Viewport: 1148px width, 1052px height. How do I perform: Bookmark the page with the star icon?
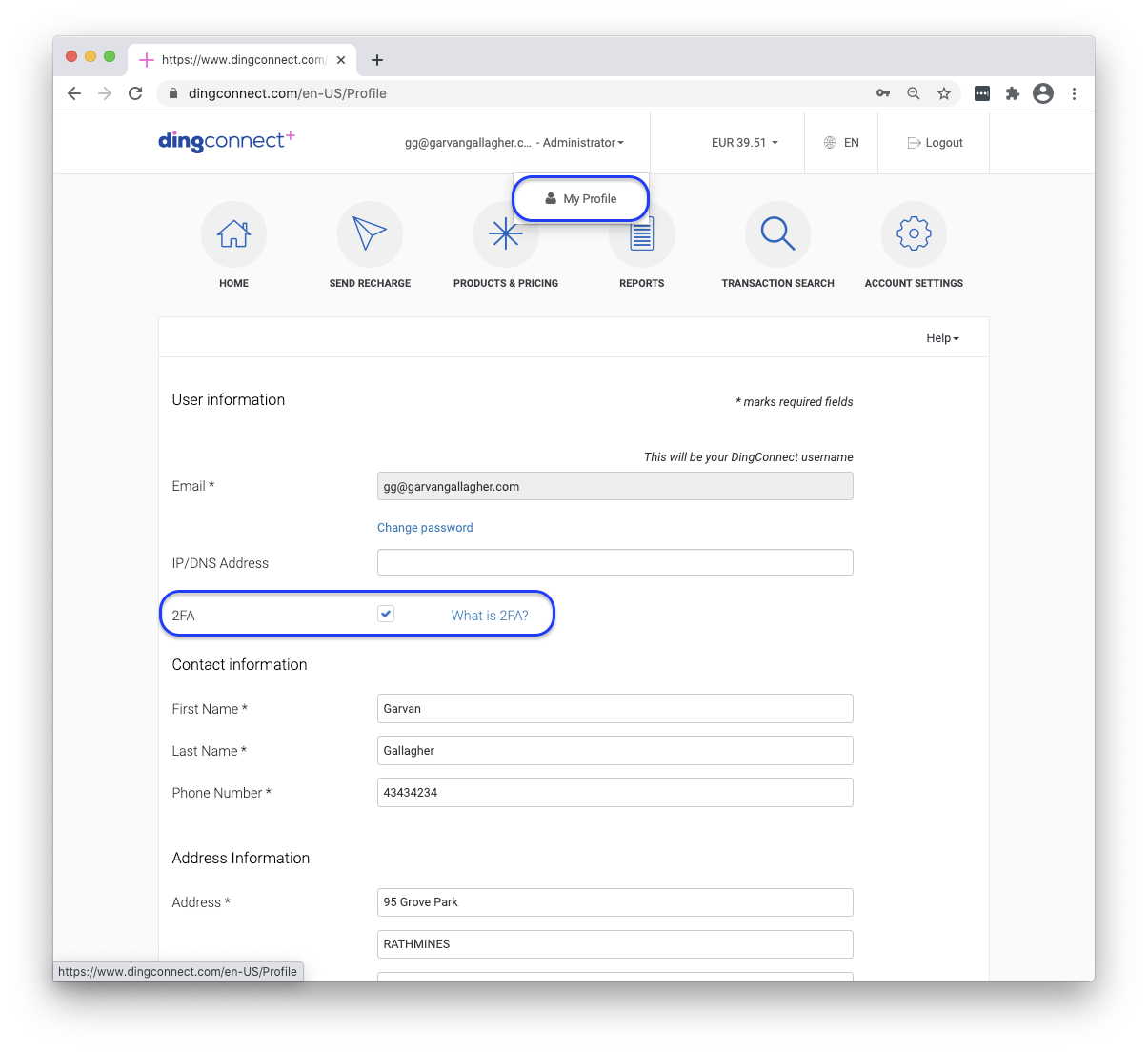[x=943, y=93]
